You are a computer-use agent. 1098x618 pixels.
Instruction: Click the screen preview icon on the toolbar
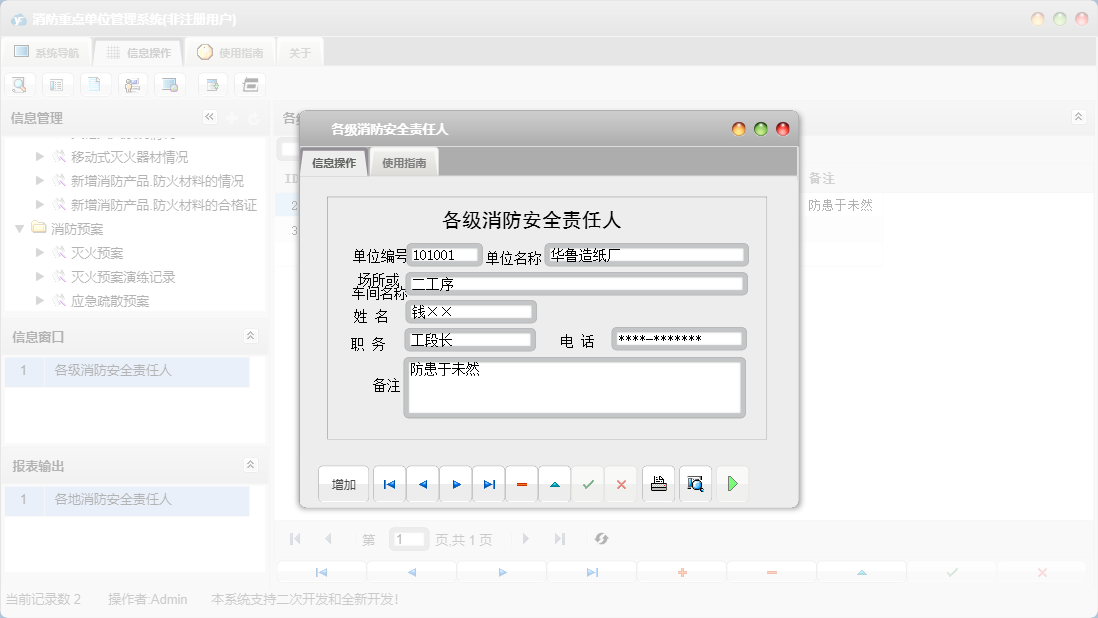[x=170, y=84]
